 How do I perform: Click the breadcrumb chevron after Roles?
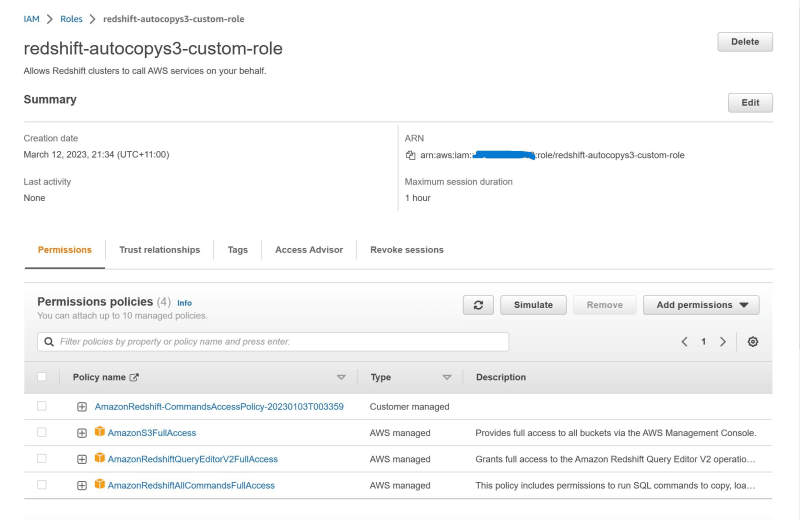coord(92,19)
